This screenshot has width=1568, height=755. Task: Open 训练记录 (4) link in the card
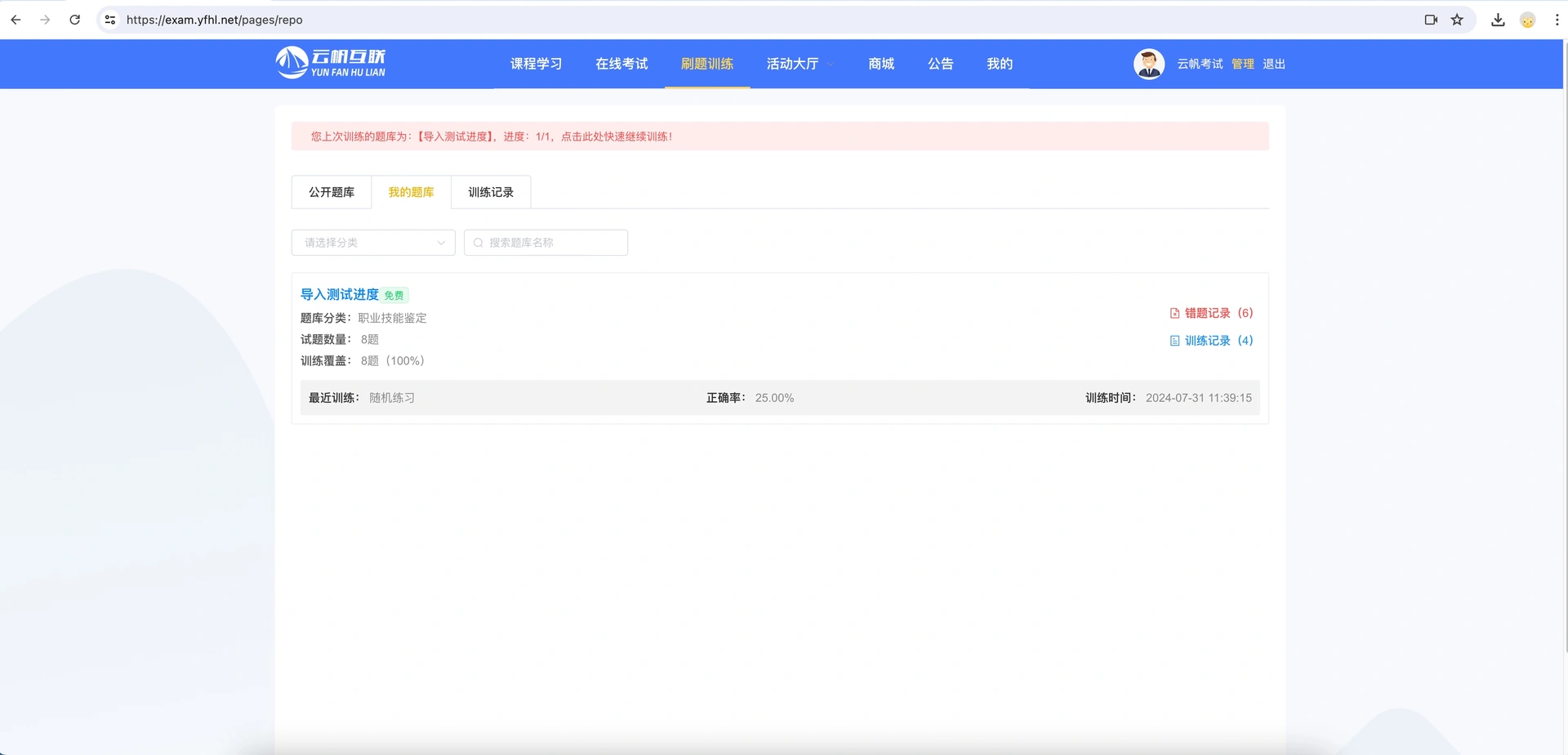1212,341
